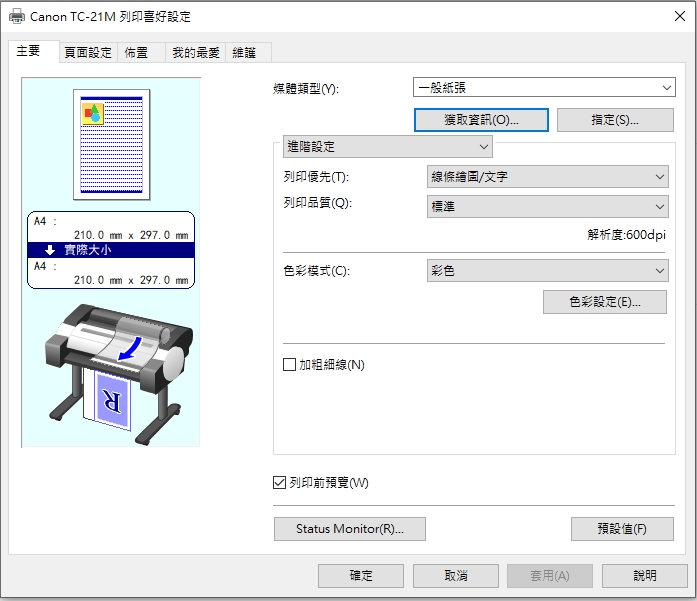Open the 列印優先 dropdown showing 線條繪圖/文字
The image size is (697, 601).
coord(548,176)
